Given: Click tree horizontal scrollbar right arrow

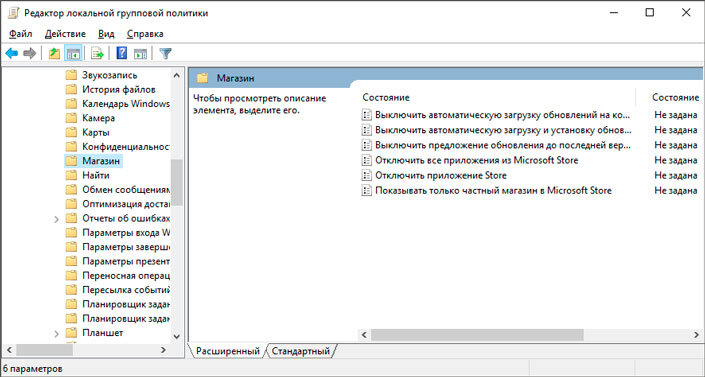Looking at the screenshot, I should tap(163, 350).
